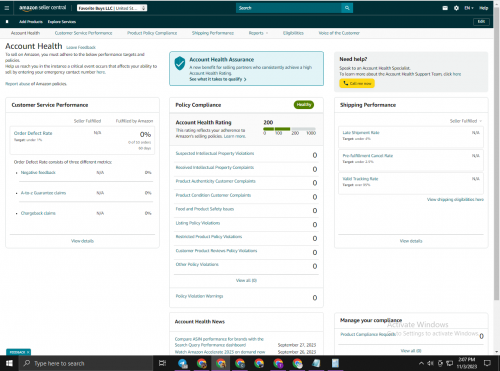
Task: Open Customer Service Performance tab
Action: point(83,33)
